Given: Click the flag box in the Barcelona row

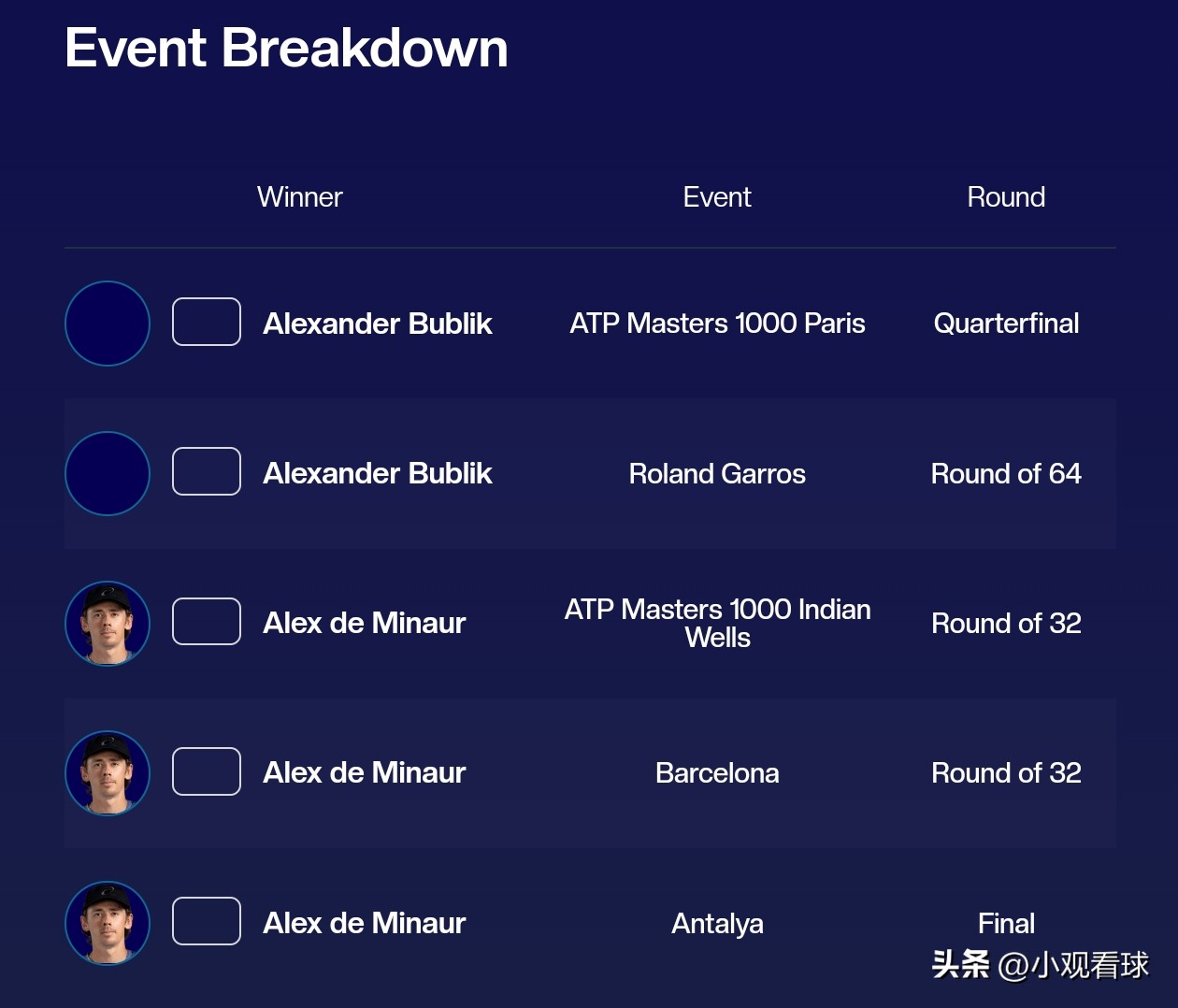Looking at the screenshot, I should [207, 771].
